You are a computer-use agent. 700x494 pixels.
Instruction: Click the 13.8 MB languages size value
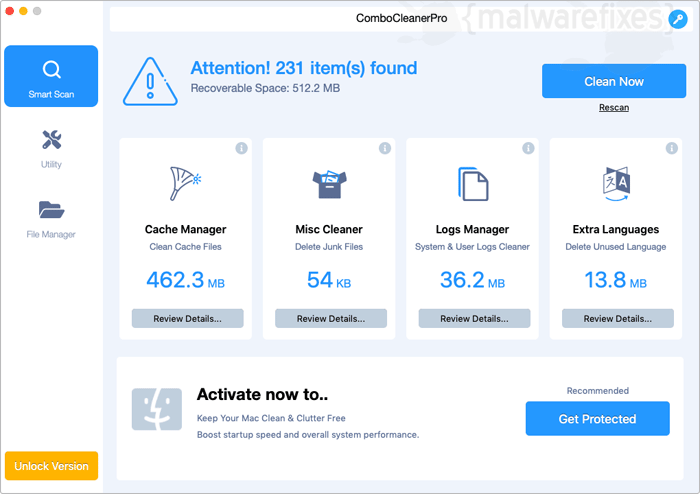[616, 280]
